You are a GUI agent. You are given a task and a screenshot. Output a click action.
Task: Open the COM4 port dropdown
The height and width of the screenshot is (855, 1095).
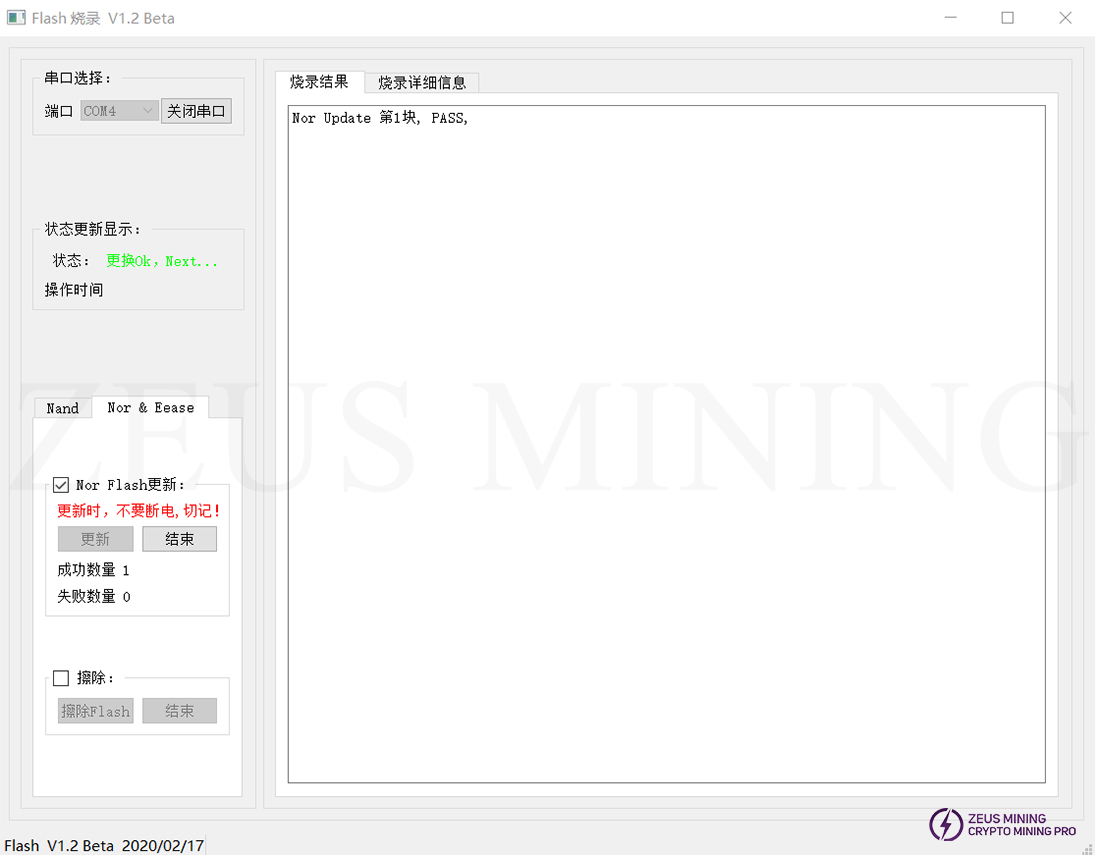[119, 111]
